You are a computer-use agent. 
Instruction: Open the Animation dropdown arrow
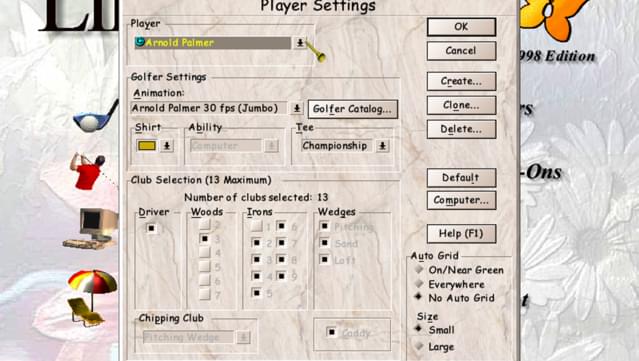pyautogui.click(x=297, y=108)
